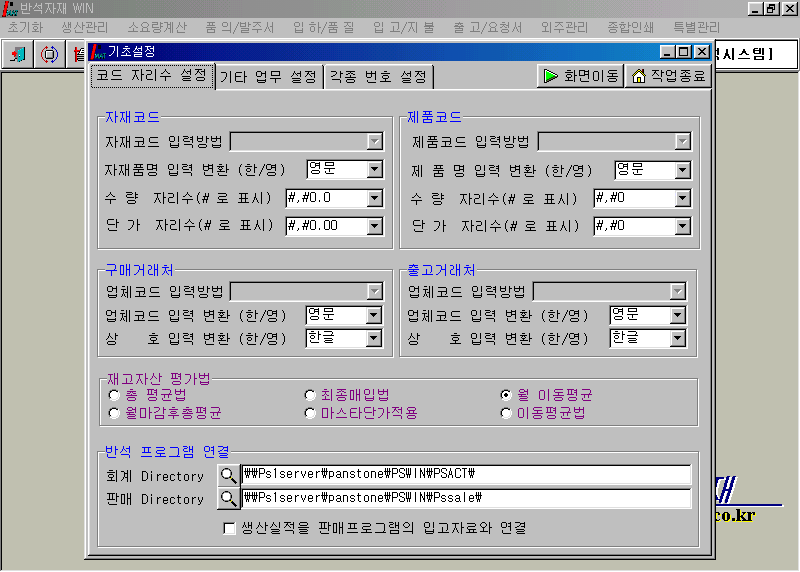Screen dimensions: 800x572
Task: Click the 회계 Directory path field
Action: 465,475
